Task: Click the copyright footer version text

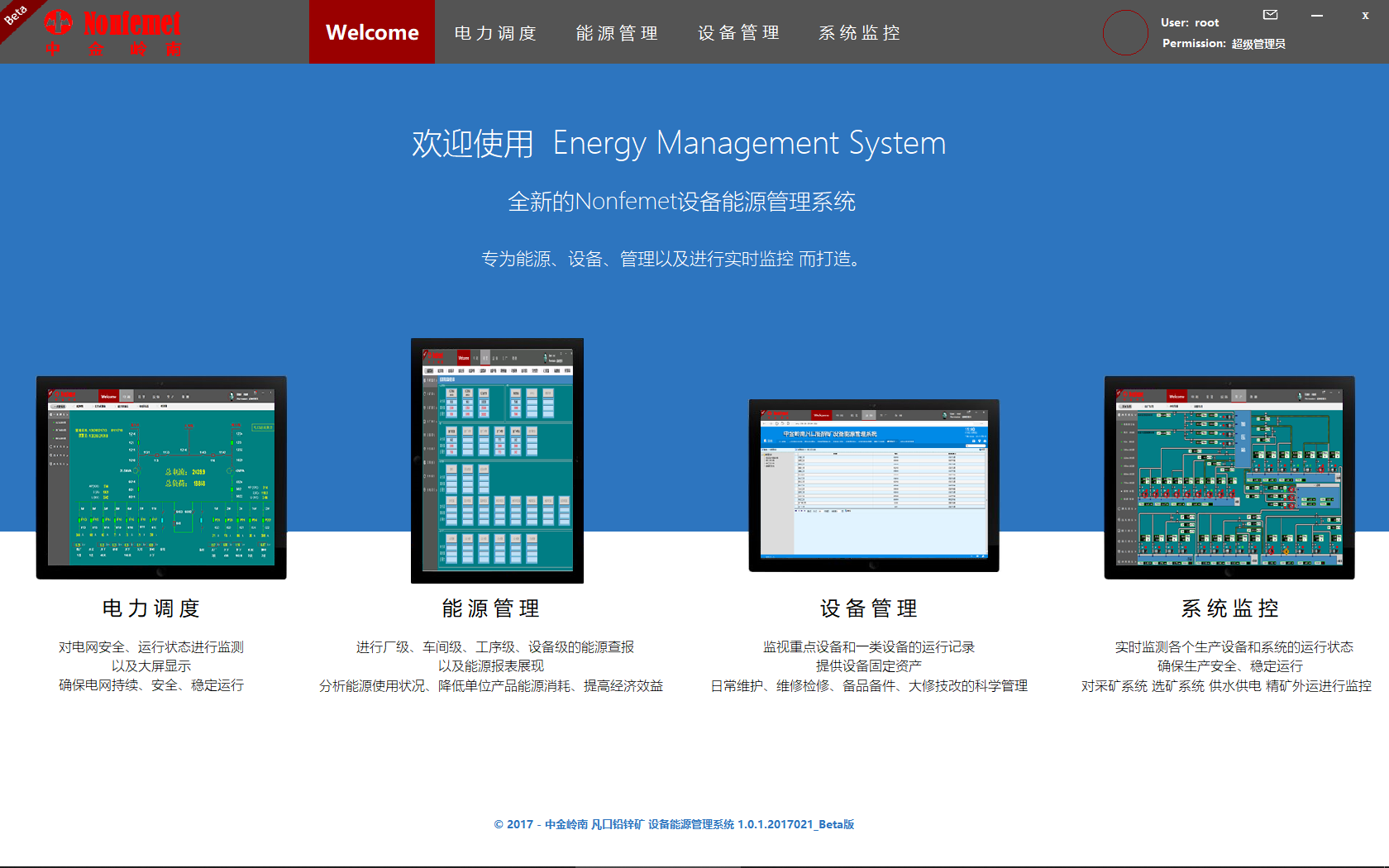Action: pos(674,824)
